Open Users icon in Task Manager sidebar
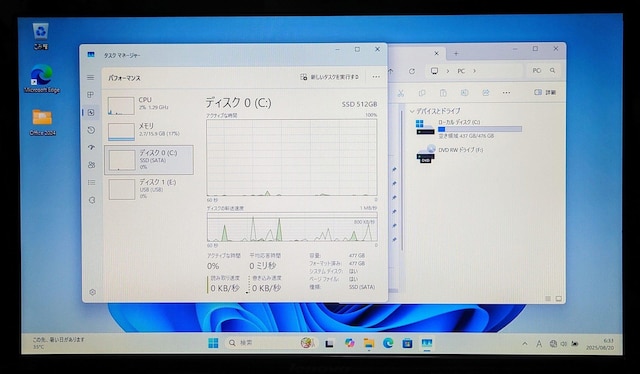 coord(91,165)
